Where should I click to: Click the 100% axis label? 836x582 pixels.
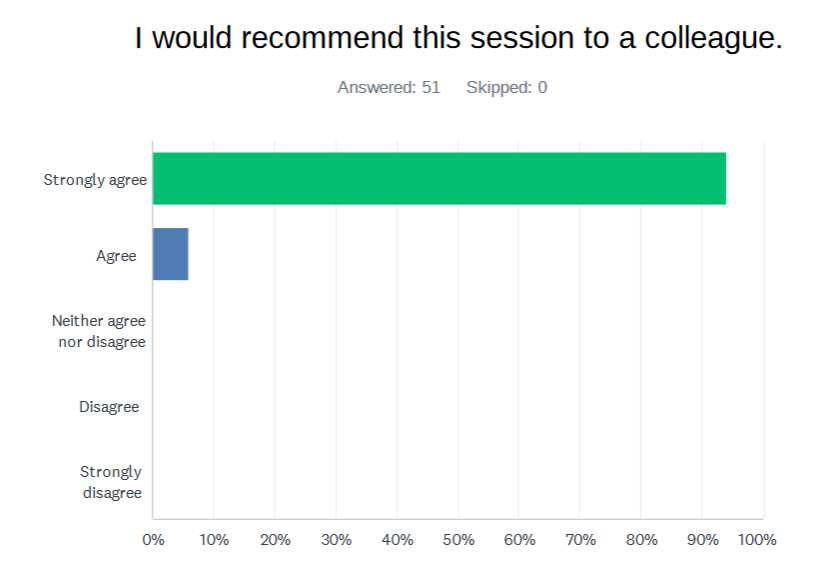click(757, 540)
